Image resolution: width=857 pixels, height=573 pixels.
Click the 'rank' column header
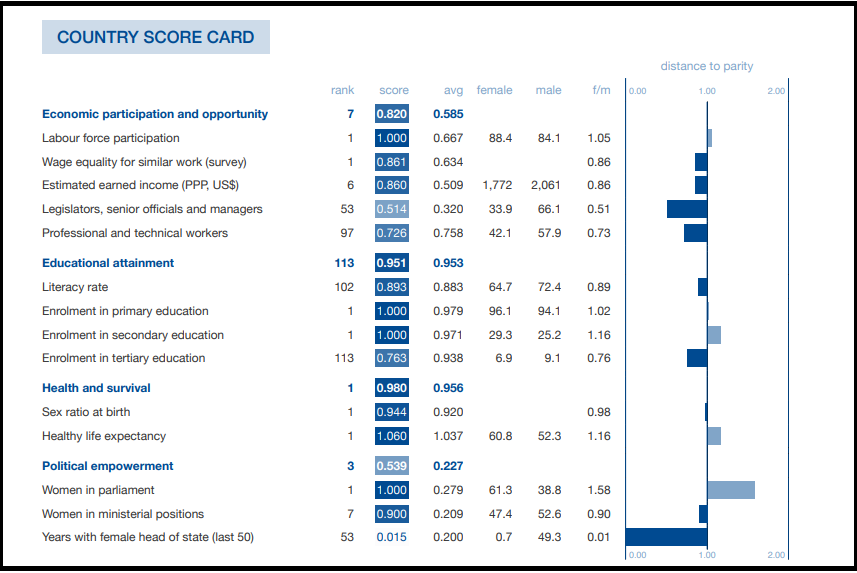[342, 90]
